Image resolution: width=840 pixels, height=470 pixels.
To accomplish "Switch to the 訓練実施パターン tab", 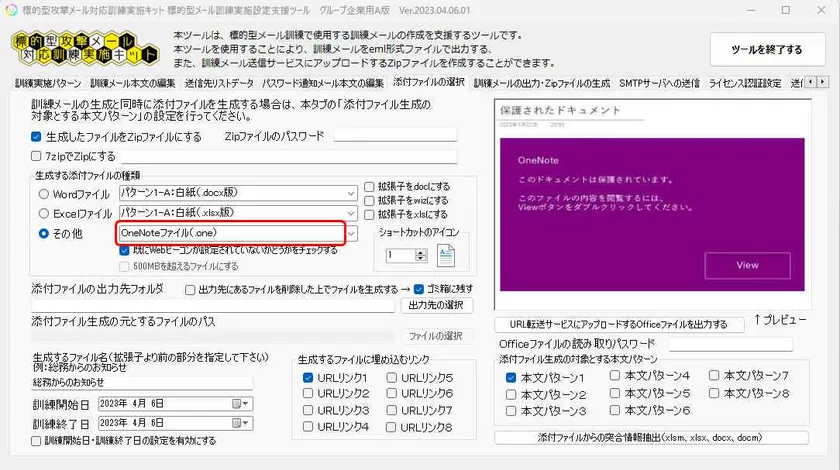I will 49,82.
